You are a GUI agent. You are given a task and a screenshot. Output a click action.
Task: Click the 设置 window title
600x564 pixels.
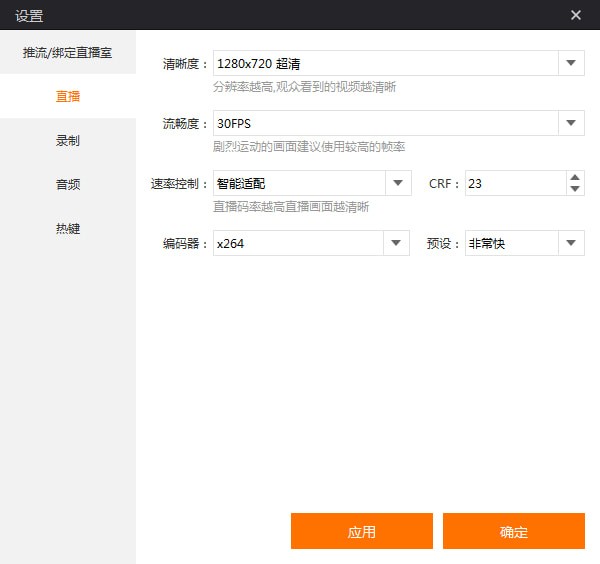click(x=29, y=16)
